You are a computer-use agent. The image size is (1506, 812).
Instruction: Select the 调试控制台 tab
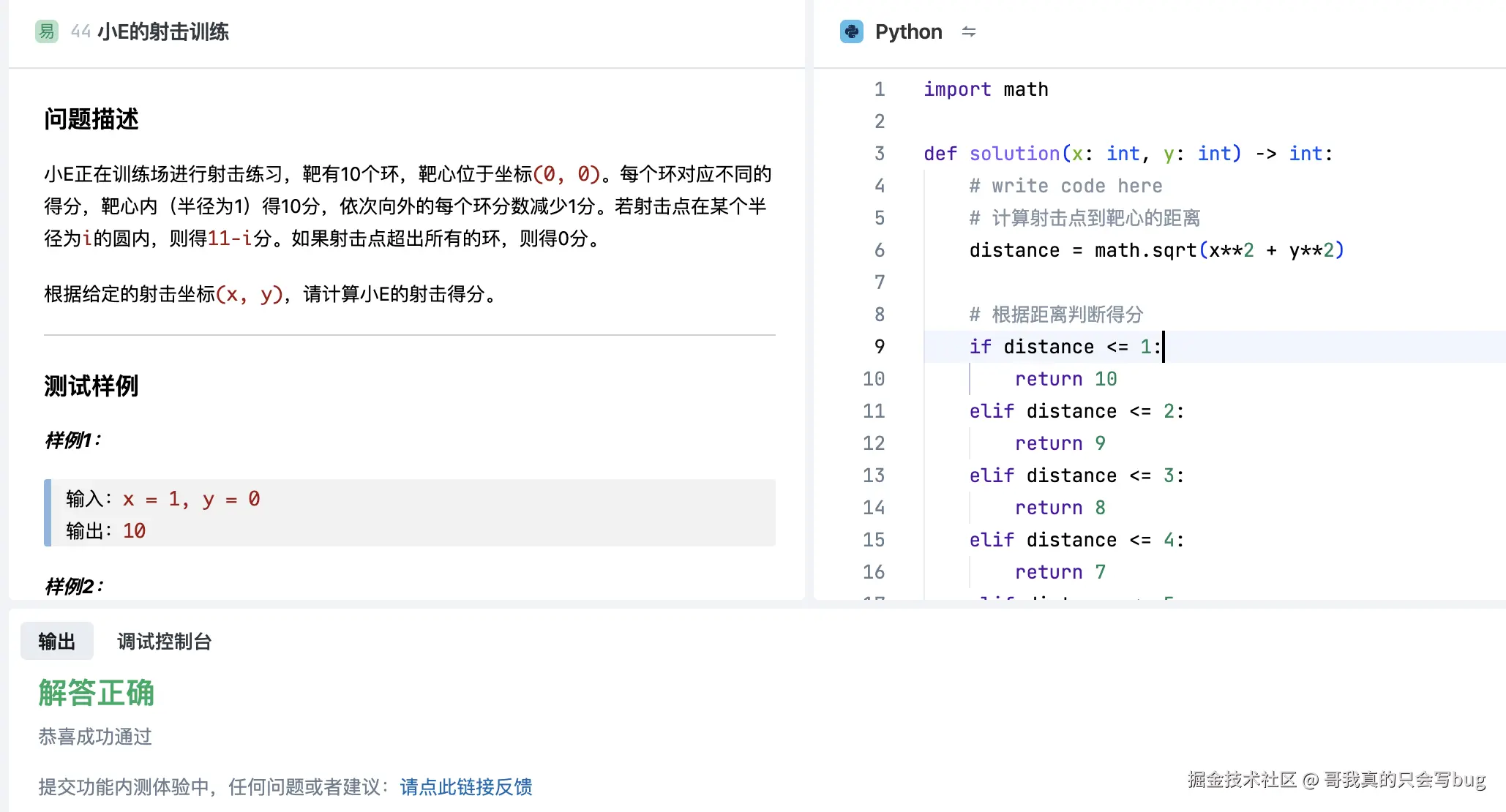tap(164, 642)
